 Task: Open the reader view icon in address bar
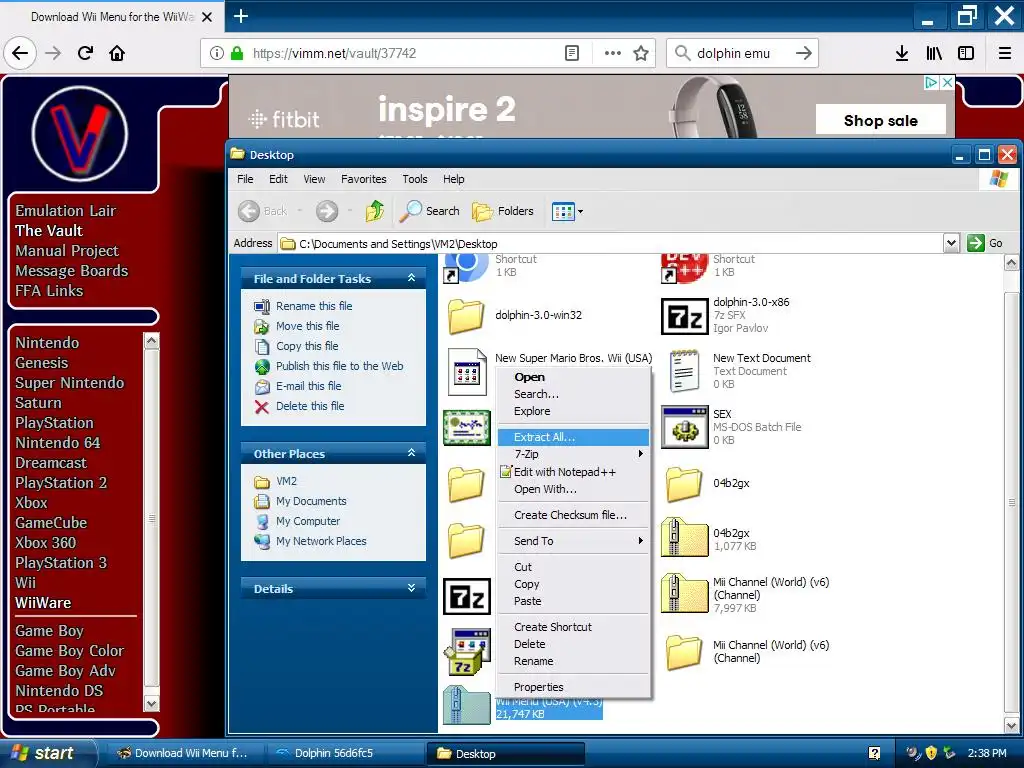571,53
